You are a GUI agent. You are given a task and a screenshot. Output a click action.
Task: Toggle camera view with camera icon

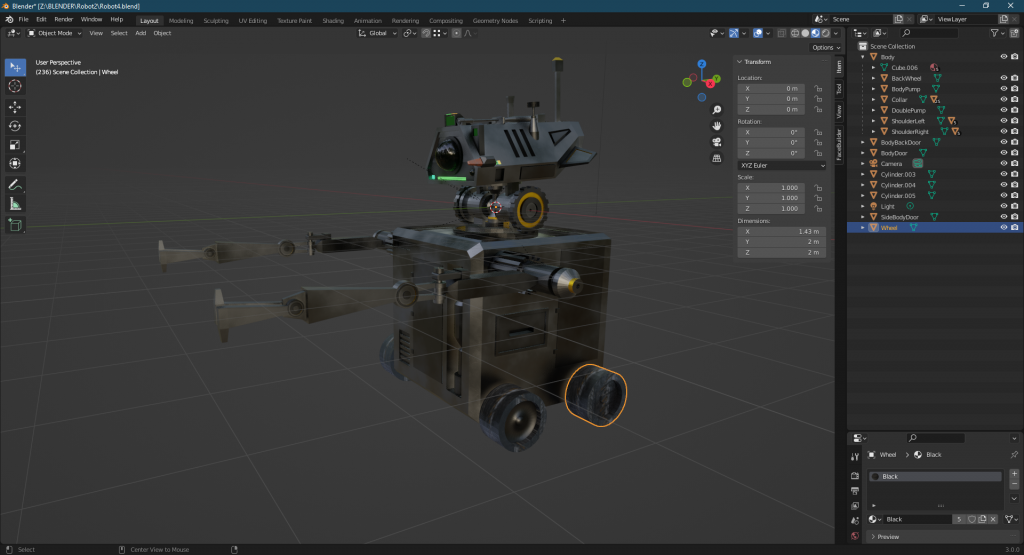pyautogui.click(x=716, y=142)
